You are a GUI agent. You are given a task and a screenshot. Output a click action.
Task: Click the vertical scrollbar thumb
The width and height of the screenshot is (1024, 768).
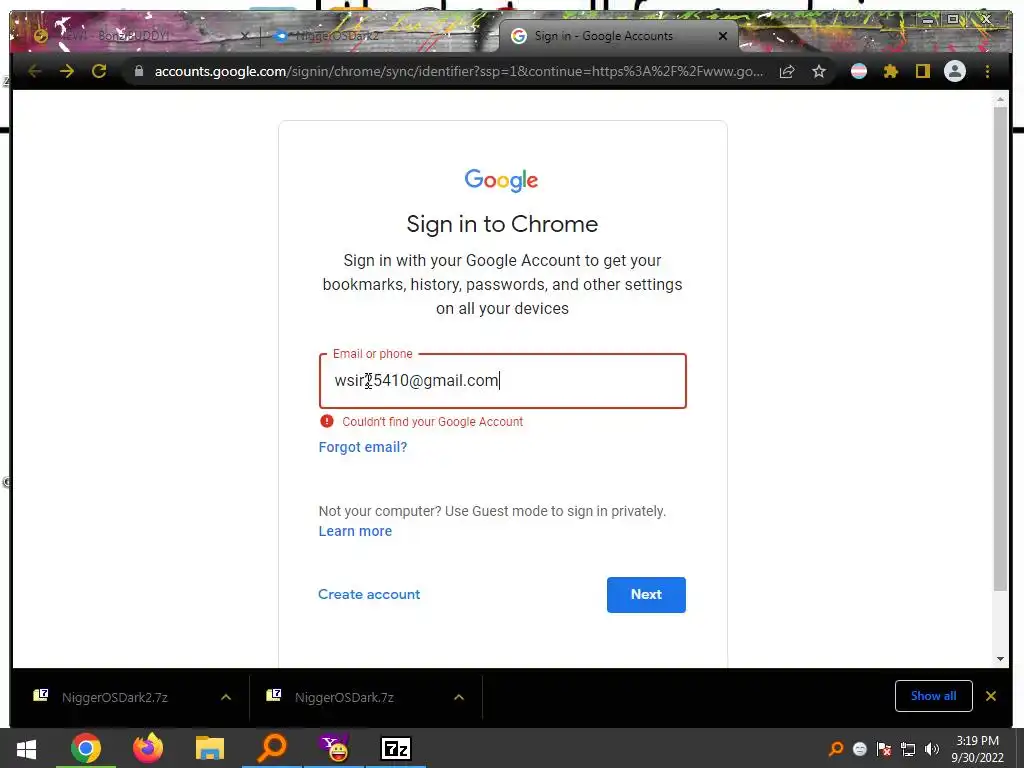pyautogui.click(x=1000, y=349)
